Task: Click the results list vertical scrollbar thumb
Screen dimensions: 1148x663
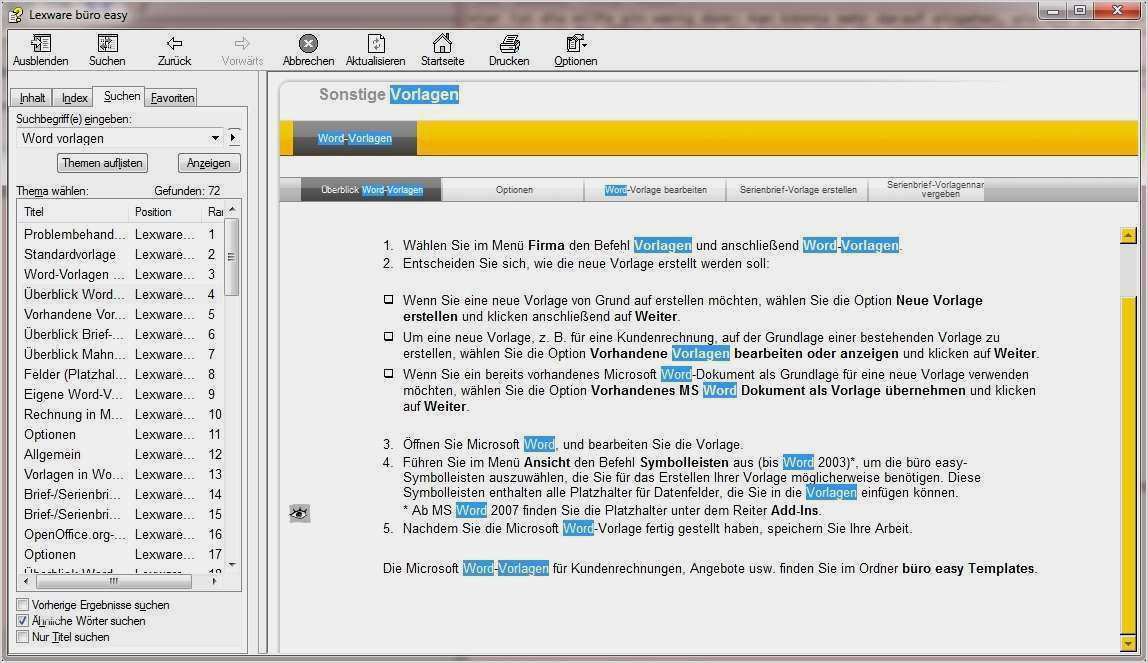Action: [232, 257]
